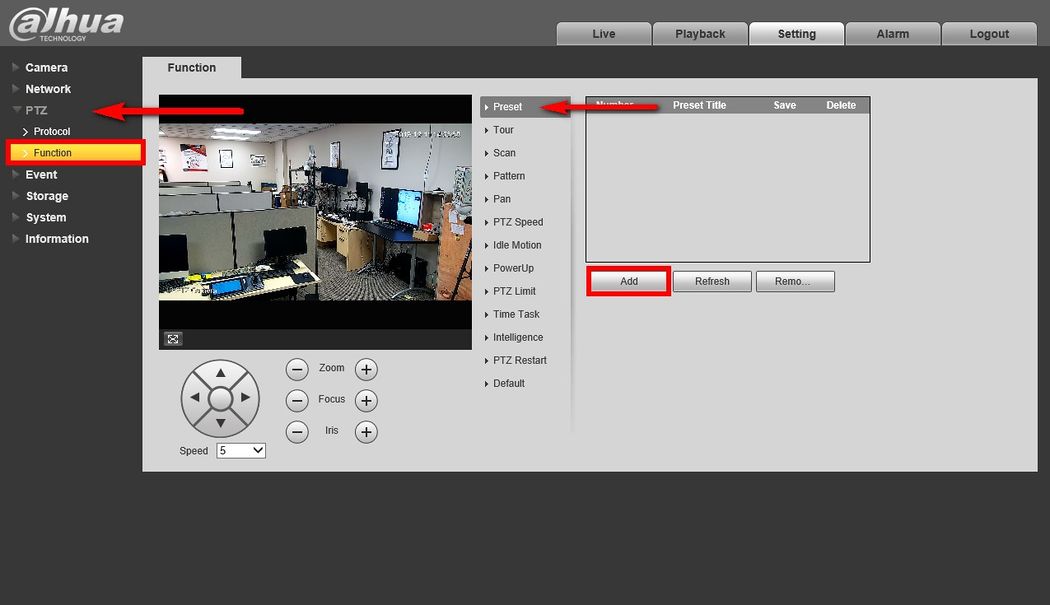Screen dimensions: 1050x605
Task: Expand the Event menu section
Action: (x=41, y=175)
